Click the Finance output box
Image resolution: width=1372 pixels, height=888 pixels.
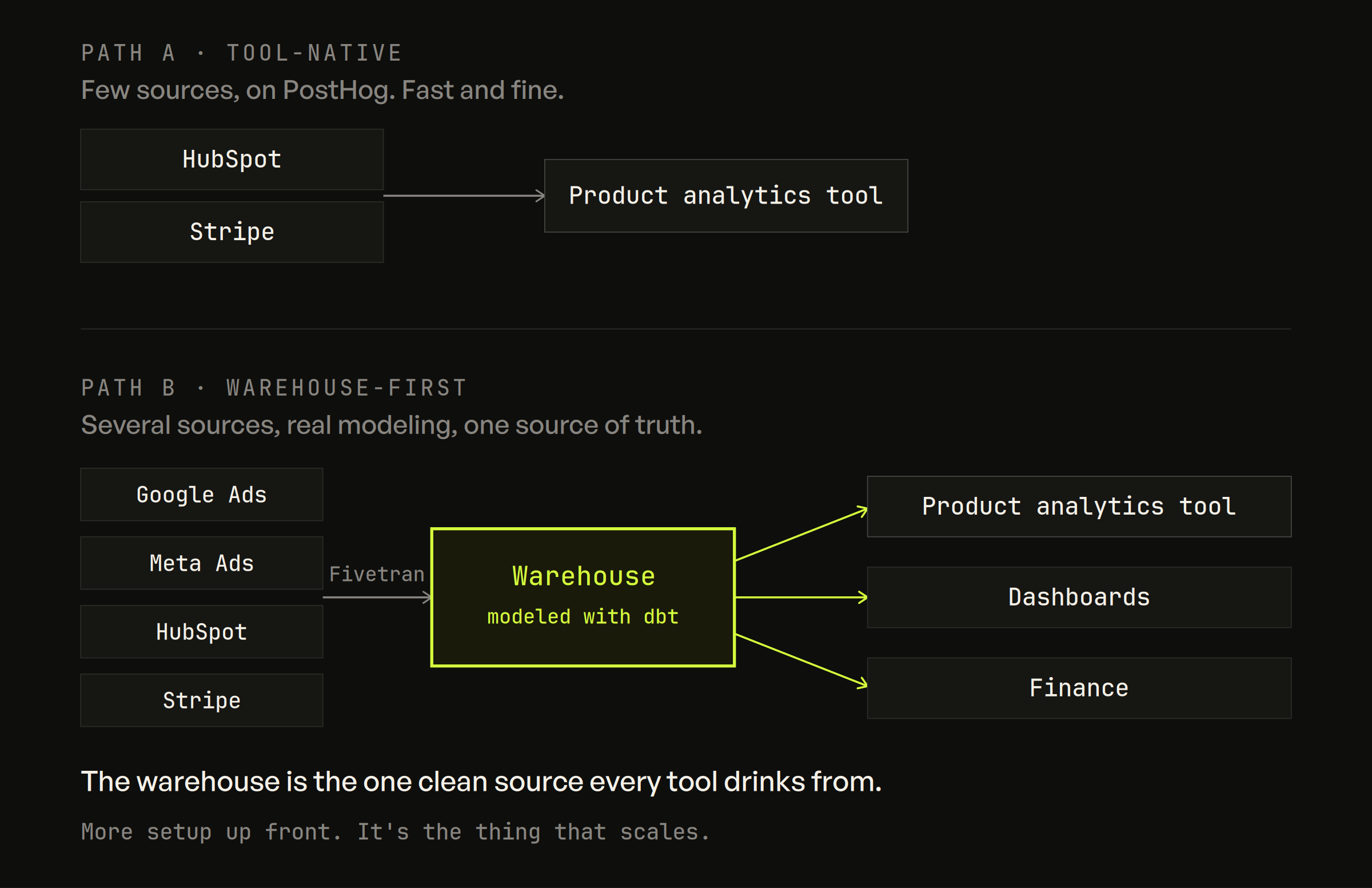(1079, 688)
